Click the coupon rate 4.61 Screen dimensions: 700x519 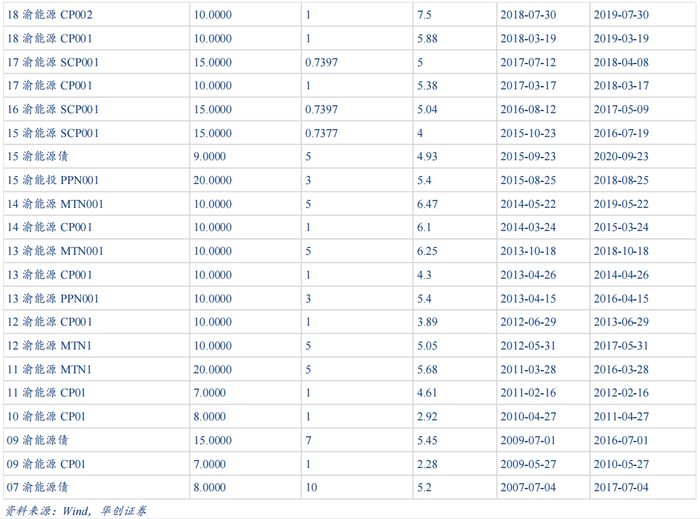tap(427, 393)
